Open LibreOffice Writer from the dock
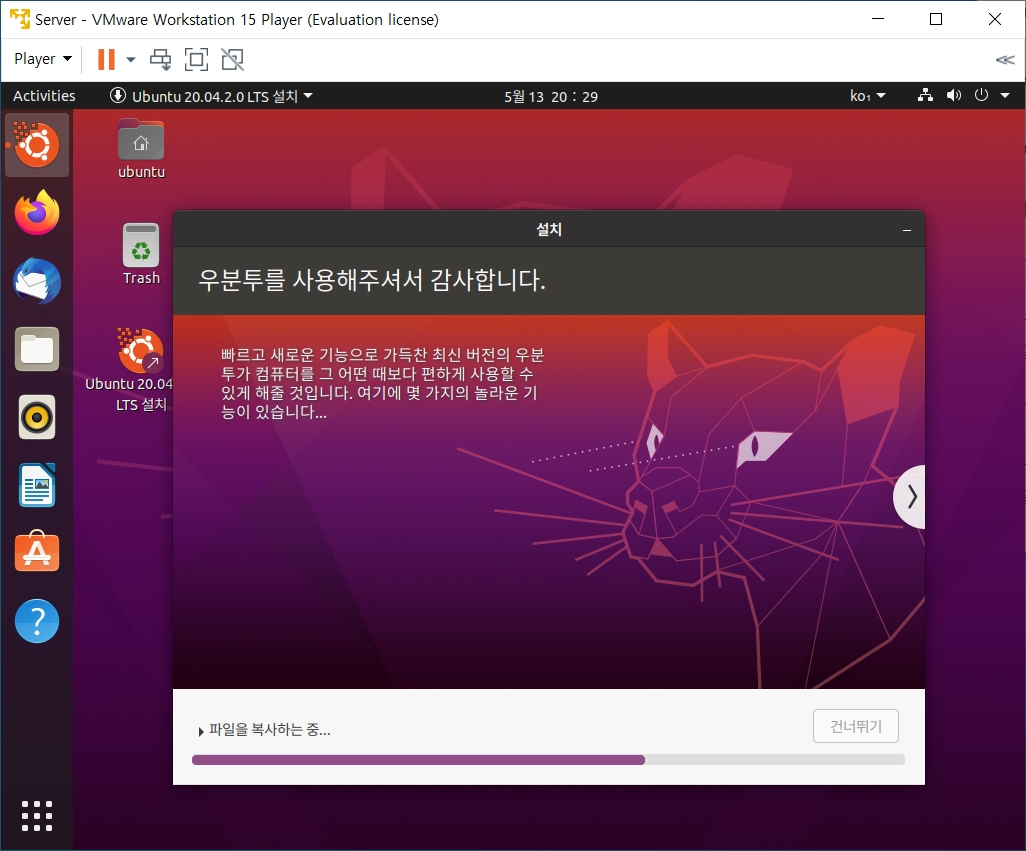The height and width of the screenshot is (851, 1026). pyautogui.click(x=37, y=485)
